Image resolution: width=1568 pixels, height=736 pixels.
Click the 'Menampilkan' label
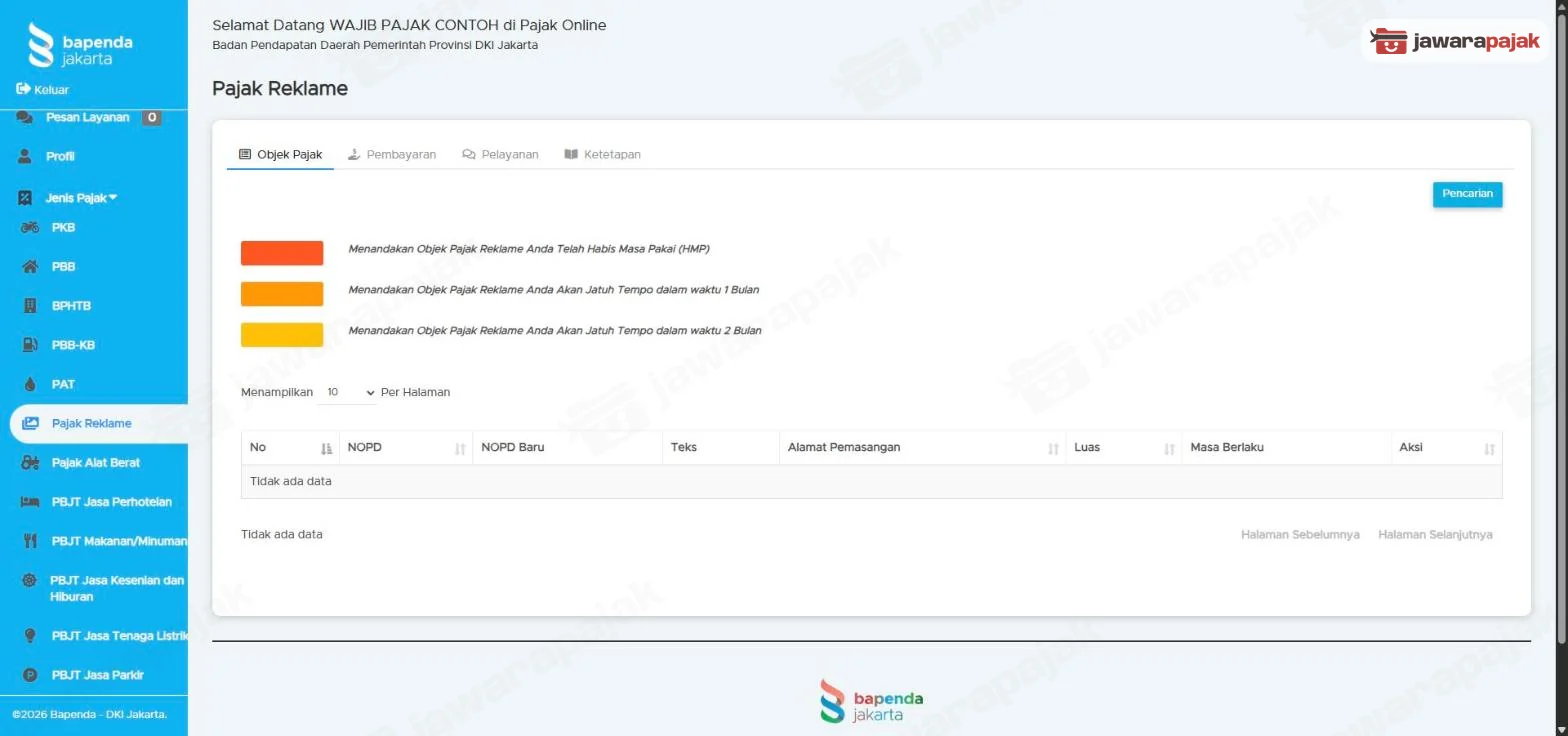[277, 393]
